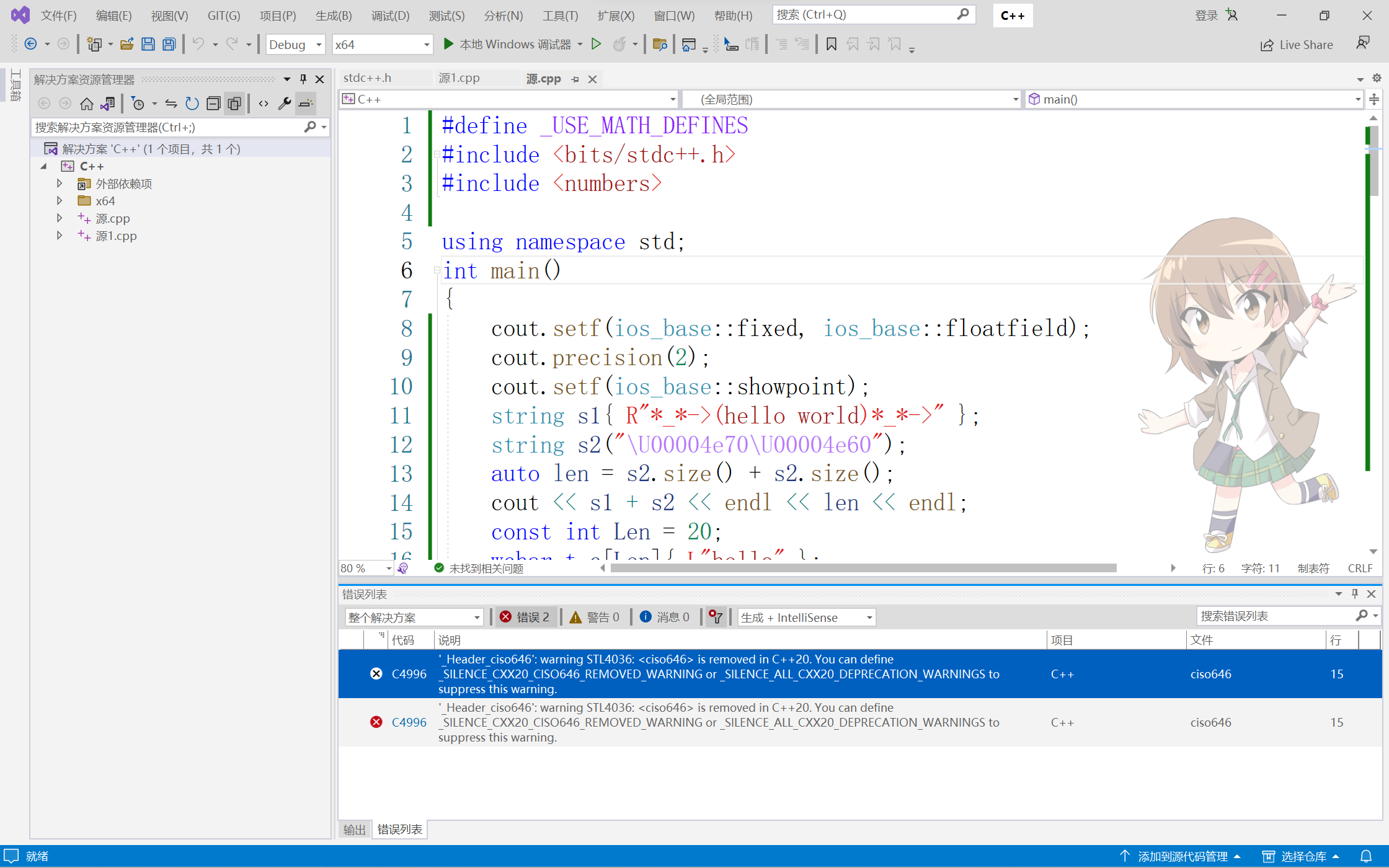Open the x64 platform dropdown
Screen dimensions: 1389x868
[382, 45]
